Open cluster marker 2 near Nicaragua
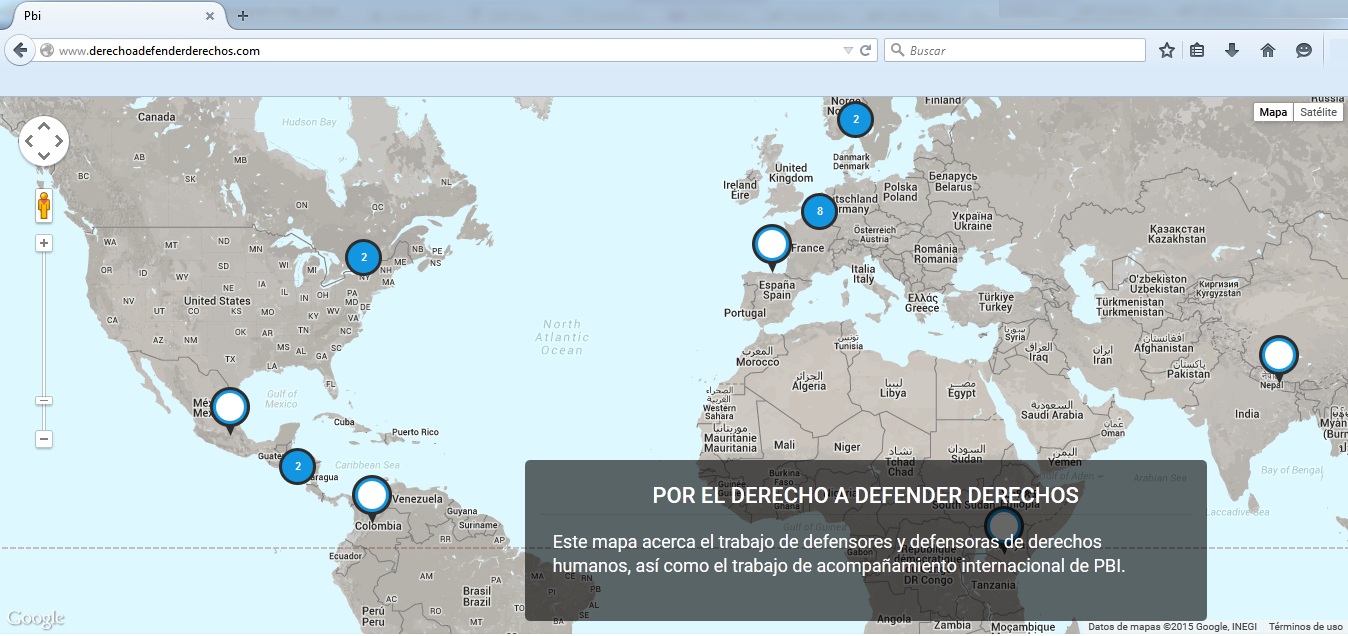The image size is (1348, 636). pos(298,466)
